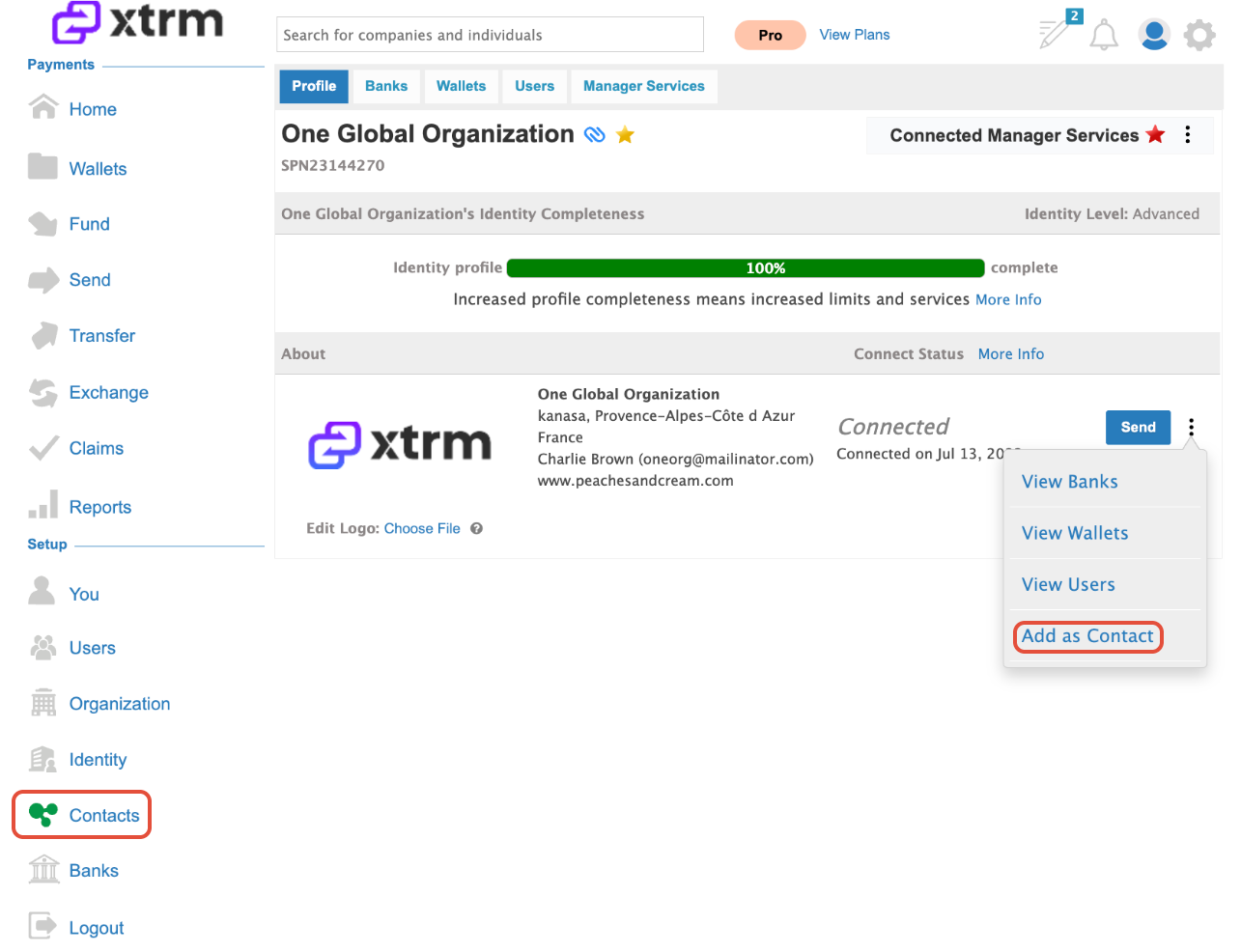Go to Home in the sidebar
Screen dimensions: 1241x952
[93, 109]
